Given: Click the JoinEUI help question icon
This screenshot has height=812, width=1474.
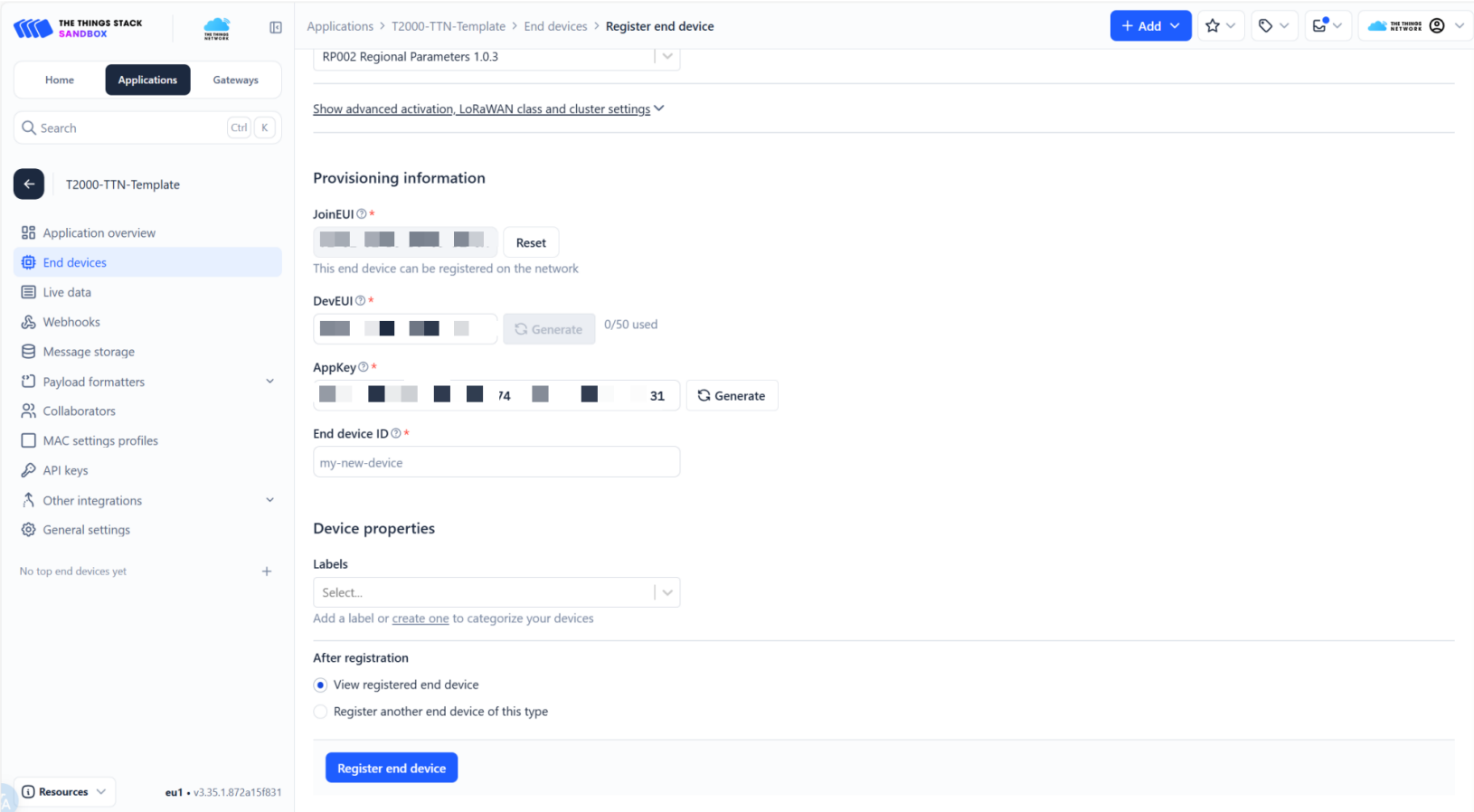Looking at the screenshot, I should pos(362,214).
